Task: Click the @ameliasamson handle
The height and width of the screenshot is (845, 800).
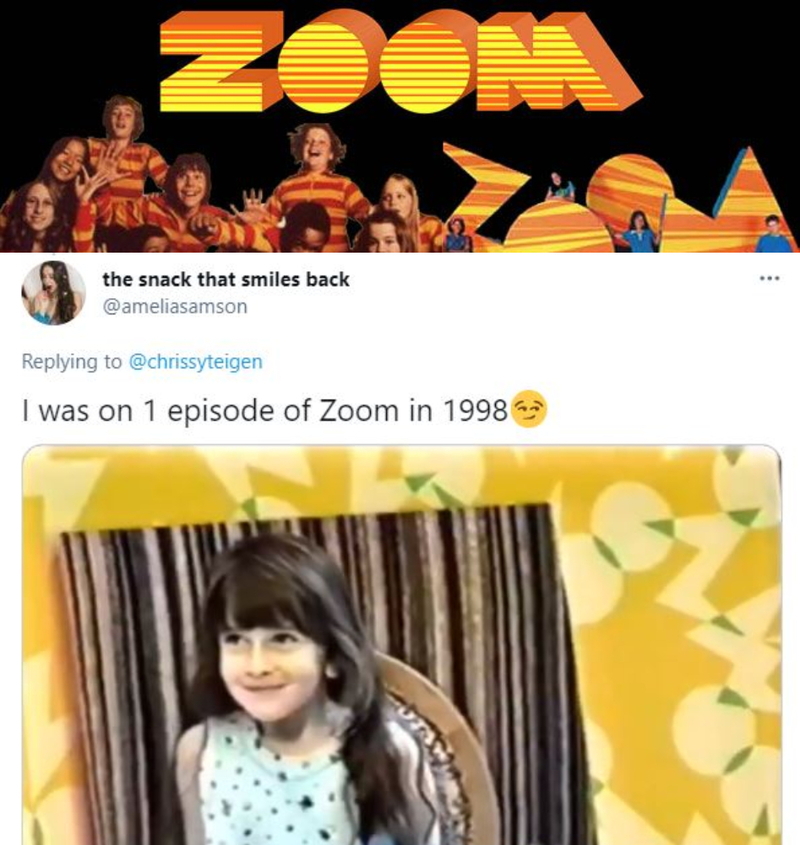Action: (175, 307)
